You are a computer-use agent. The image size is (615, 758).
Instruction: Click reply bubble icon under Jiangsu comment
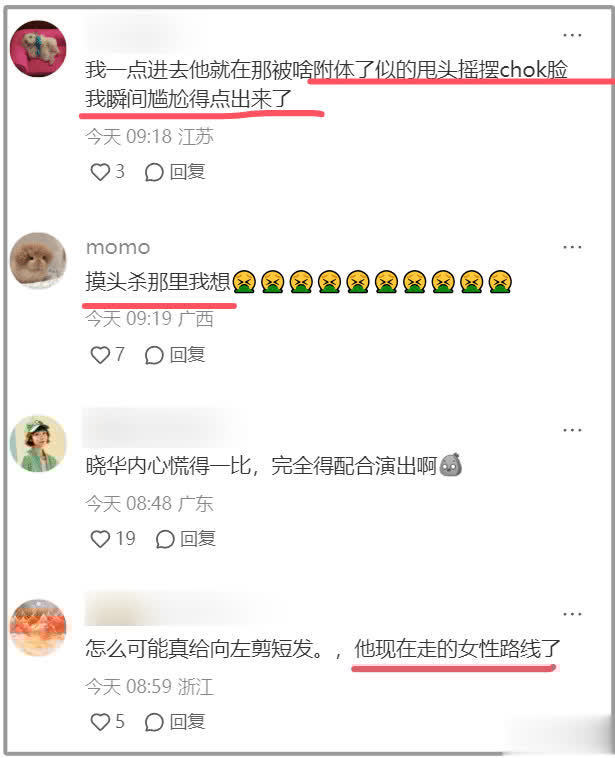pos(154,172)
